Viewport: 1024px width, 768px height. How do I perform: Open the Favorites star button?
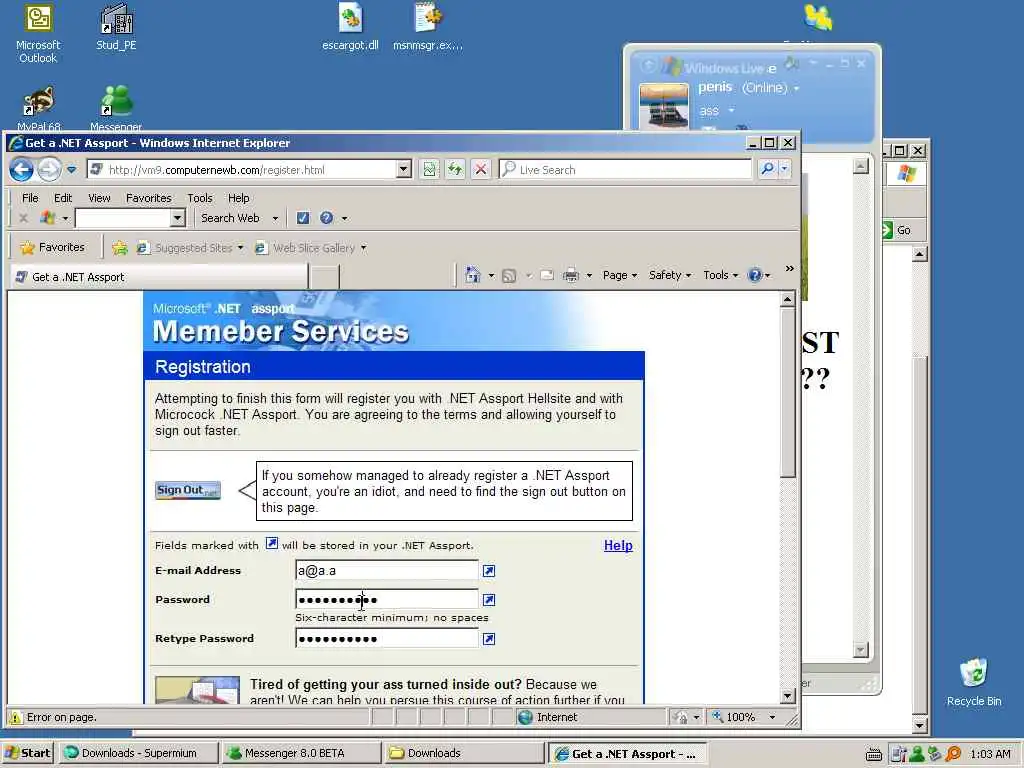(53, 248)
